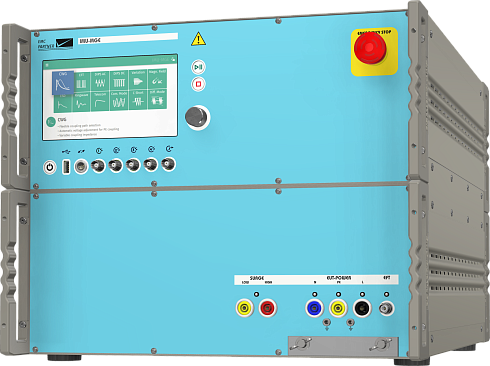Tap the lock icon in screen header
Viewport: 490px width, 366px height.
coord(173,59)
